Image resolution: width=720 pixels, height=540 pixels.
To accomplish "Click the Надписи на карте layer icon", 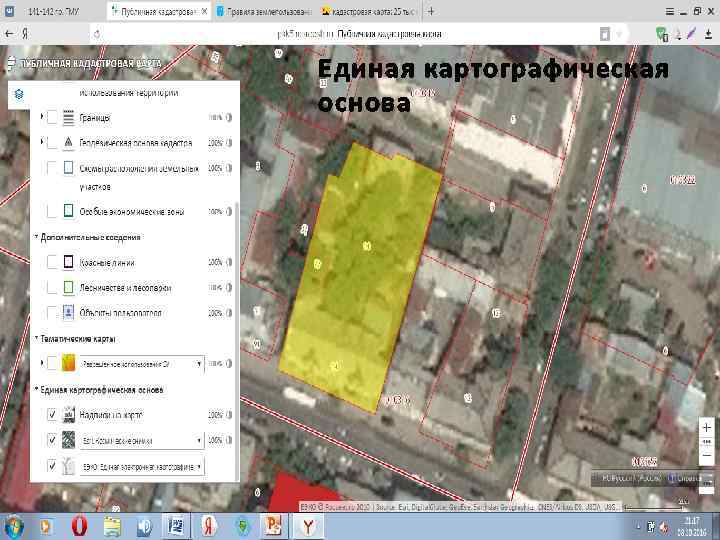I will 68,415.
